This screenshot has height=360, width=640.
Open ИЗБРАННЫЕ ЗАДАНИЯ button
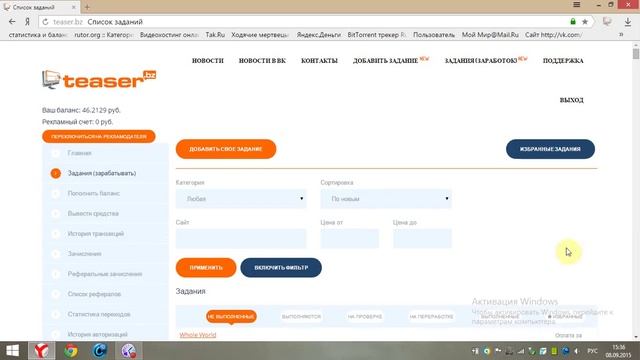(550, 149)
